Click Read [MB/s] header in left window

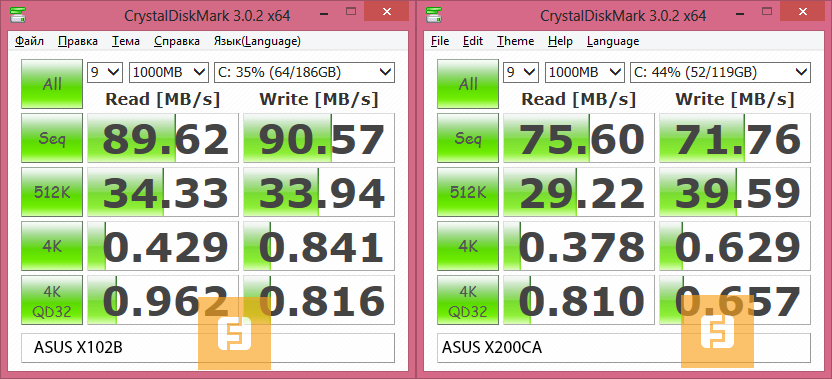[162, 99]
